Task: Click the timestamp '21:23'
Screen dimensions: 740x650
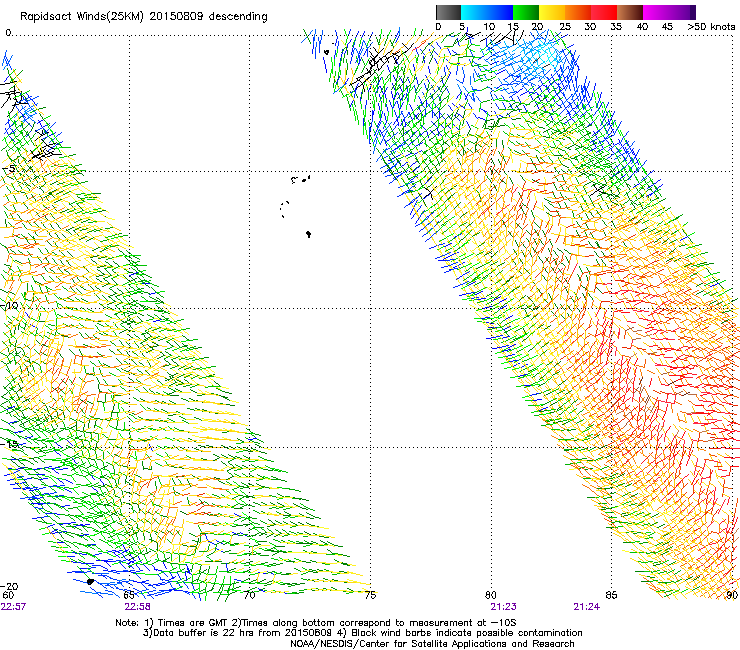Action: [503, 607]
